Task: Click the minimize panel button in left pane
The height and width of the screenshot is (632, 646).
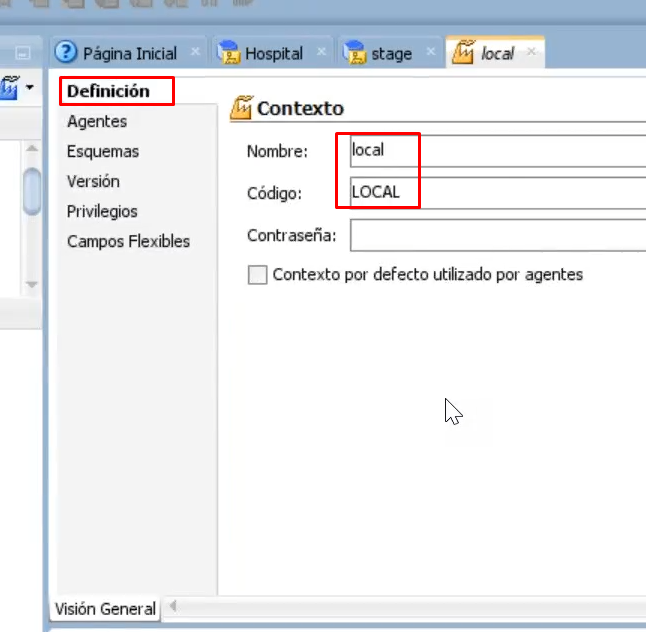Action: 23,53
